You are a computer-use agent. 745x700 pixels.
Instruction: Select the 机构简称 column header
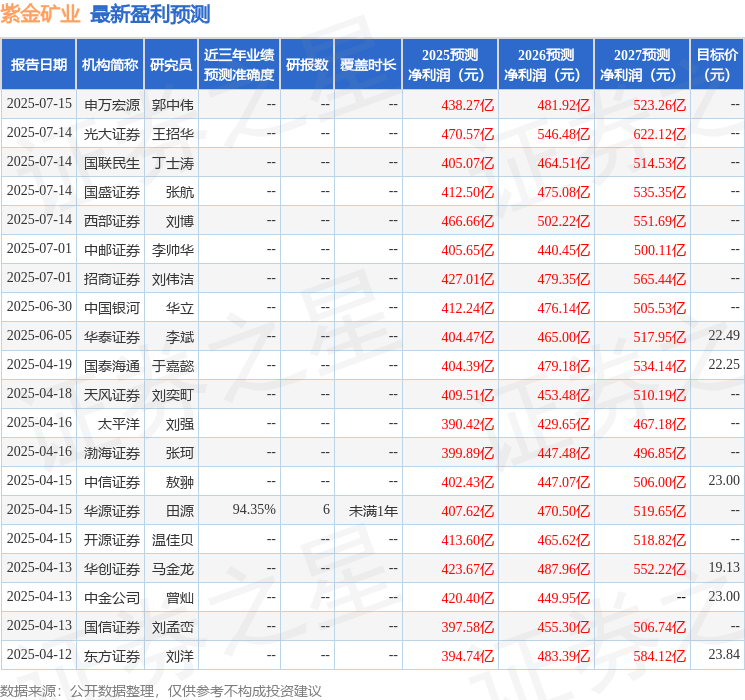click(x=110, y=64)
